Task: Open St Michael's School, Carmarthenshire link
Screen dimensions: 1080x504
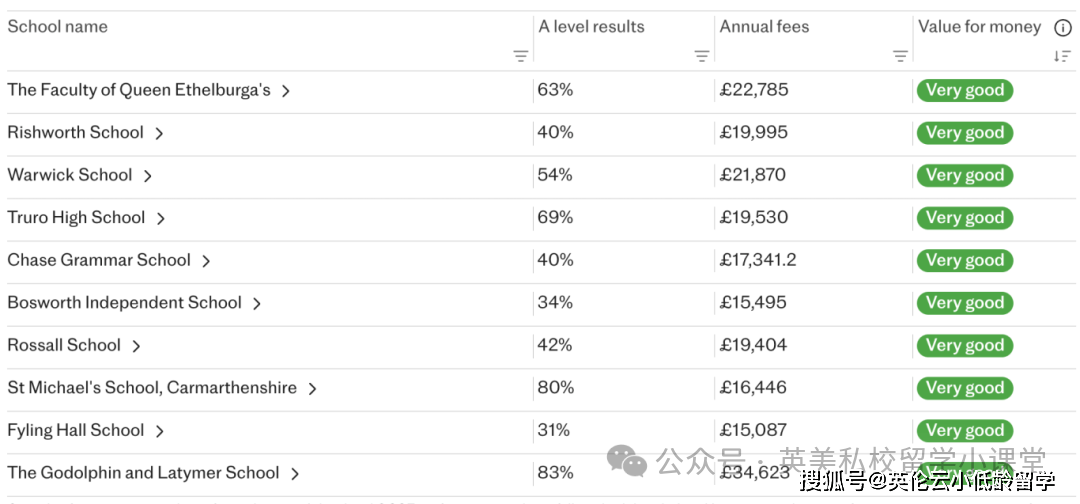Action: click(x=152, y=388)
